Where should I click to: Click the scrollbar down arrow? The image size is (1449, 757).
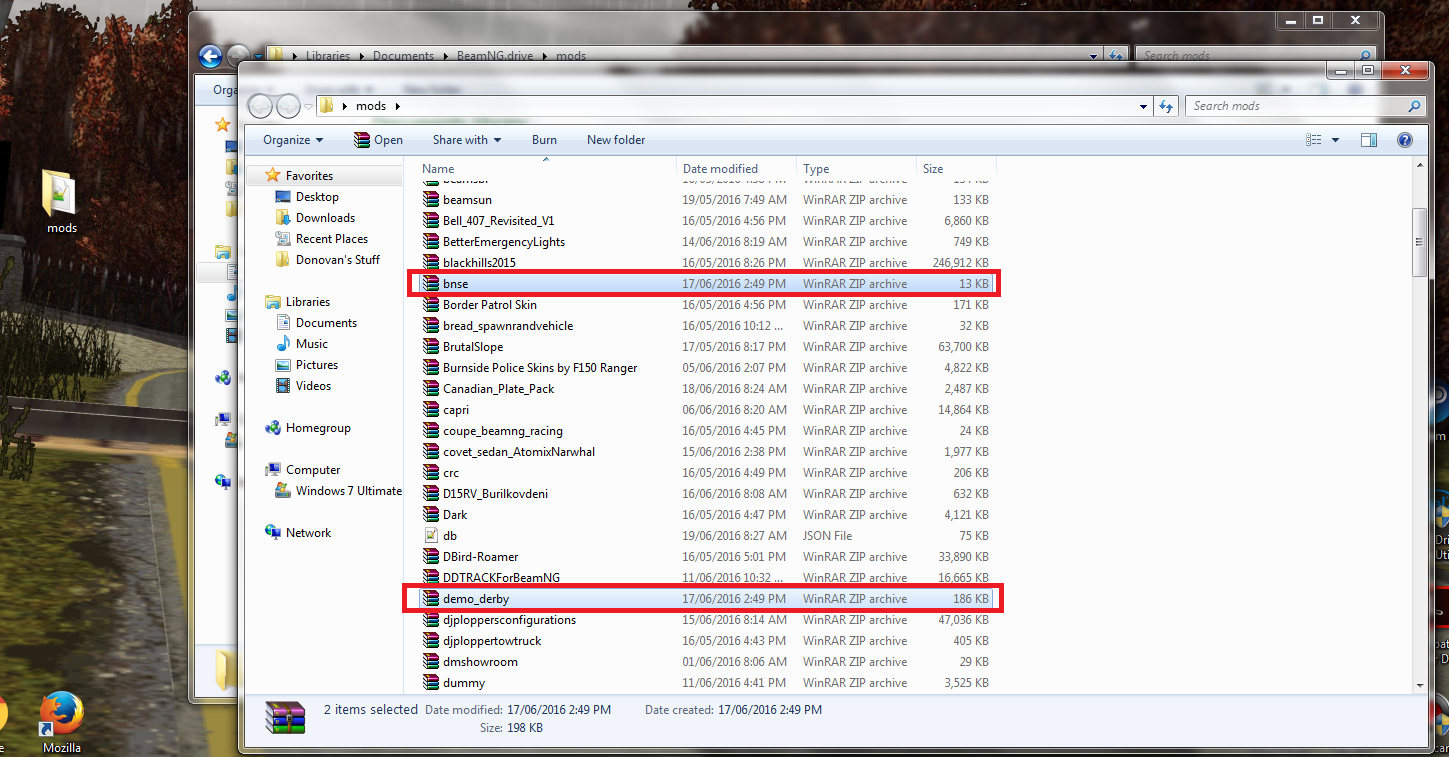[1419, 685]
